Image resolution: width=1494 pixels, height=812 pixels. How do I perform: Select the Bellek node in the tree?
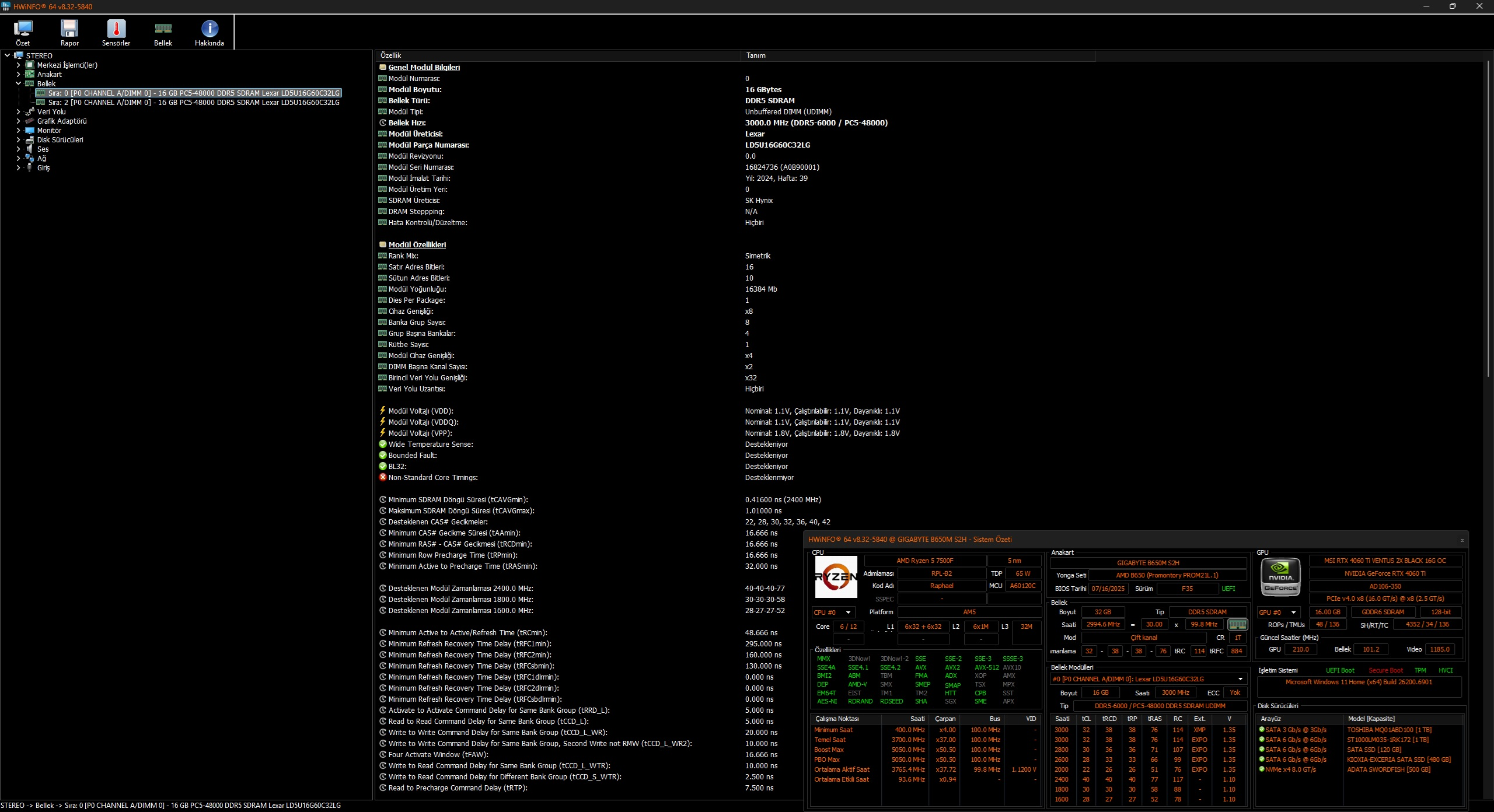coord(47,83)
